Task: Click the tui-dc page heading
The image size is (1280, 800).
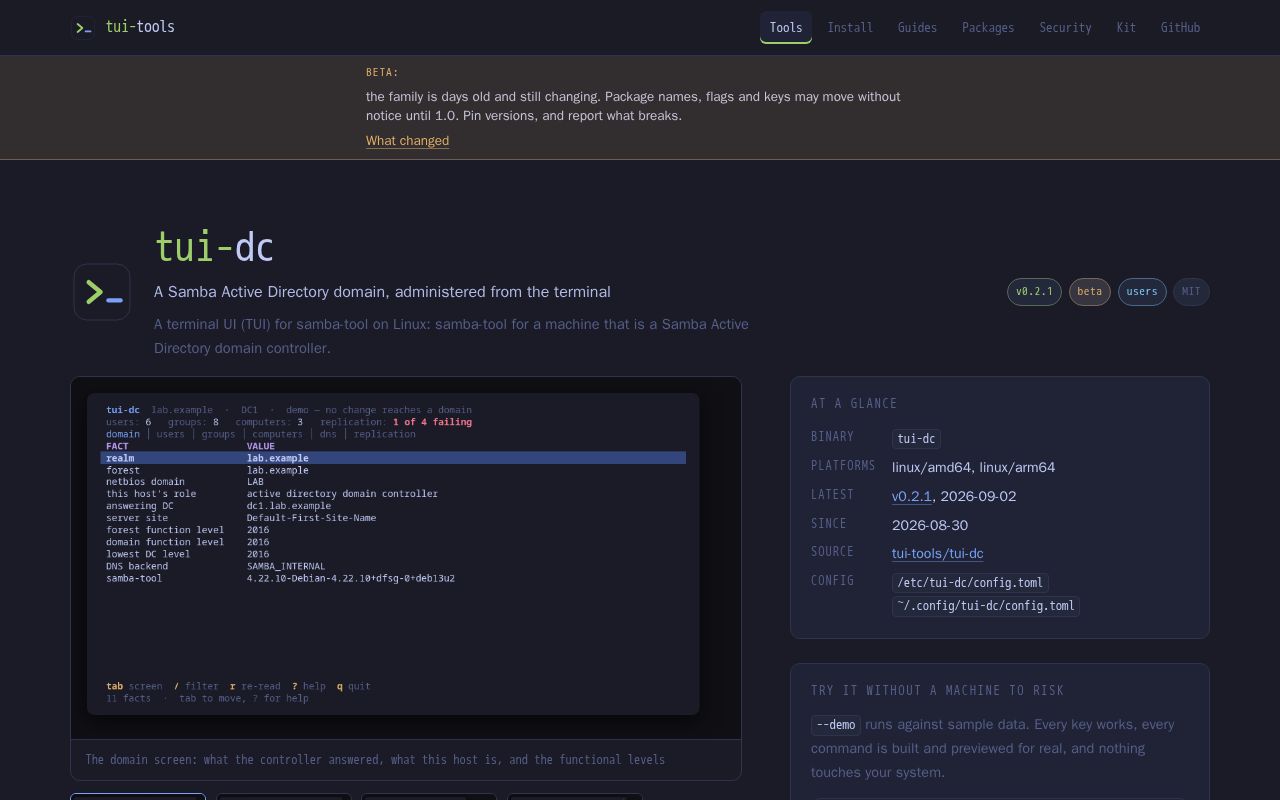Action: [214, 247]
